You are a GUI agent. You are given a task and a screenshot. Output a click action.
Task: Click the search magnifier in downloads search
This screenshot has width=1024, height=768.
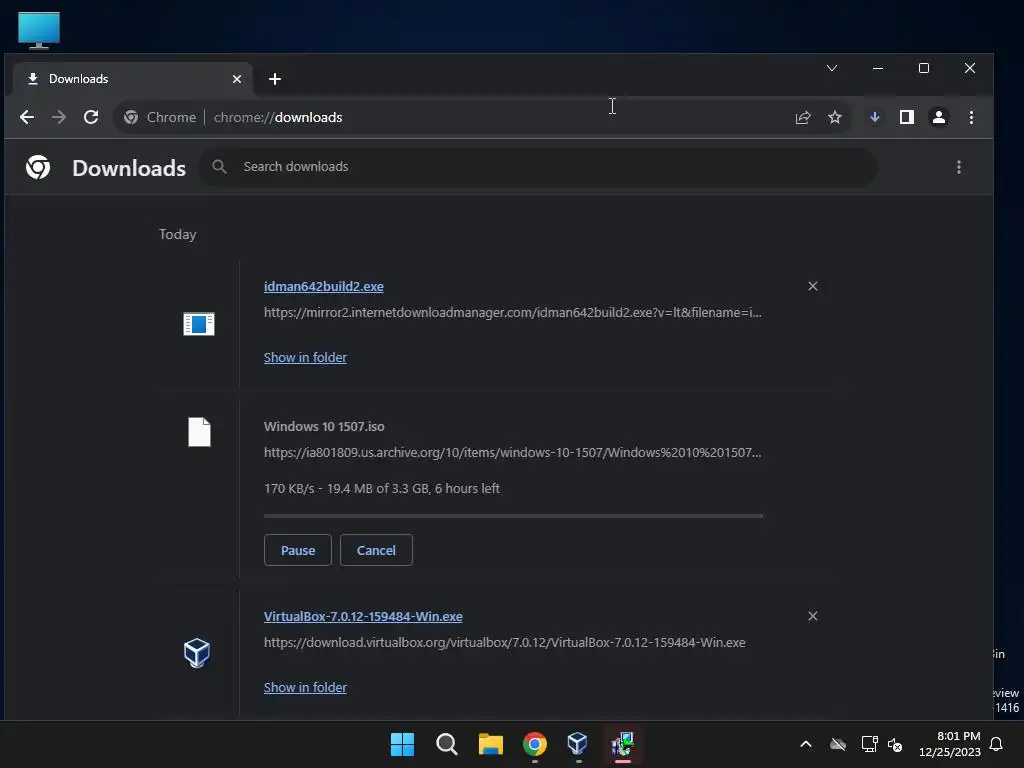(x=219, y=167)
